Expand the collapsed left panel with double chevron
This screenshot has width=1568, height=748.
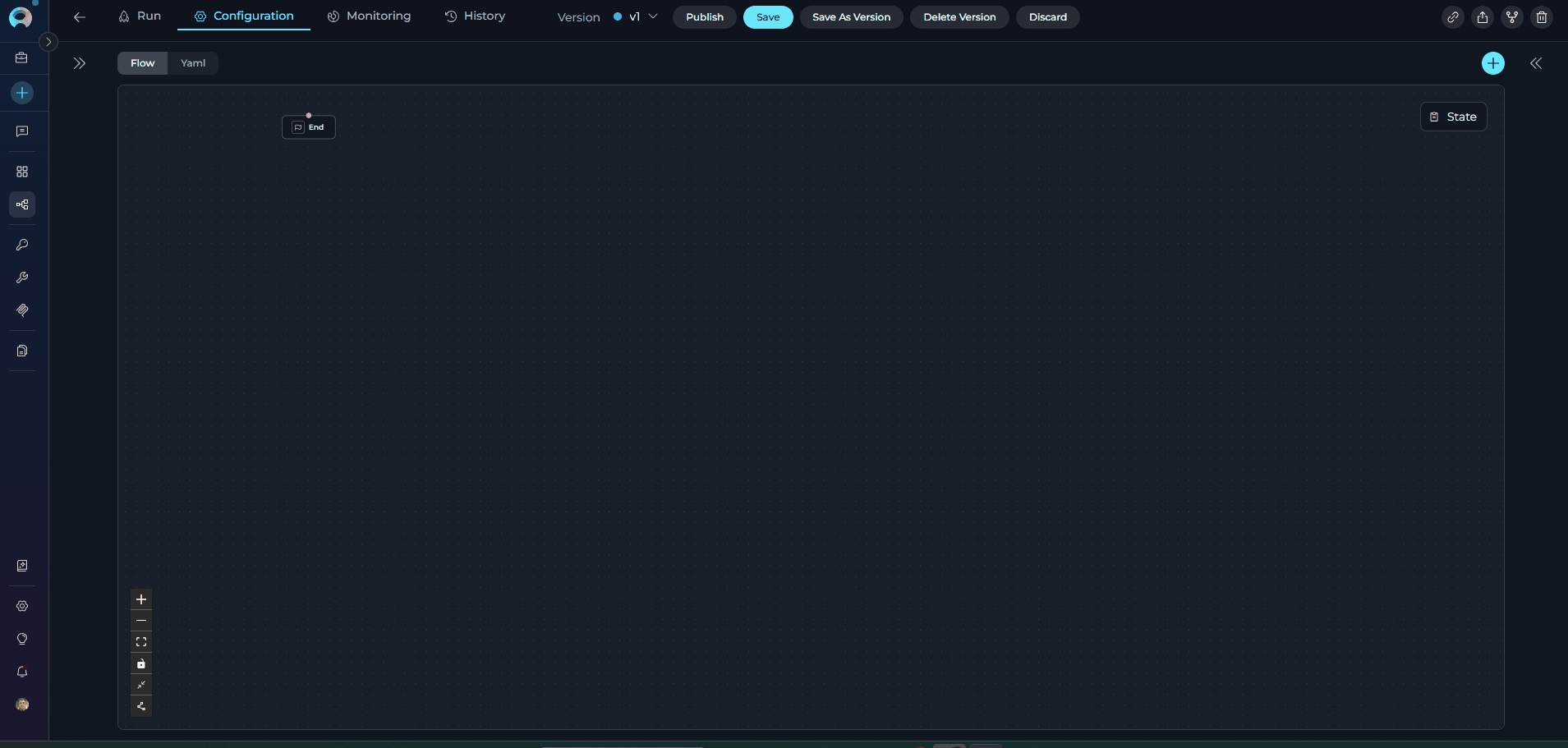click(x=79, y=62)
